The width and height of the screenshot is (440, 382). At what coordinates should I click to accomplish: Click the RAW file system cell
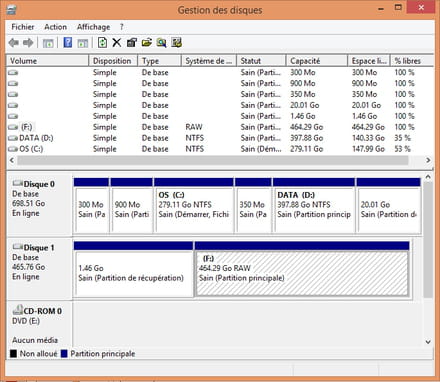(x=194, y=127)
